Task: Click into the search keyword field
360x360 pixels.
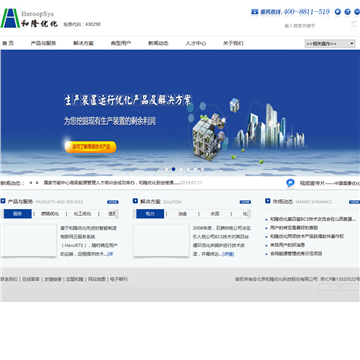Action: (x=315, y=26)
